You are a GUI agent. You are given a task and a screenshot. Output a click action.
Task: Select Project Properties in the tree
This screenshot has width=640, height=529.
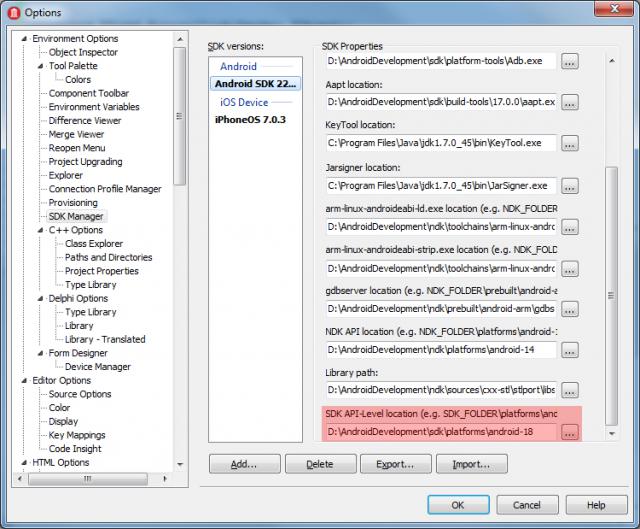pos(102,271)
